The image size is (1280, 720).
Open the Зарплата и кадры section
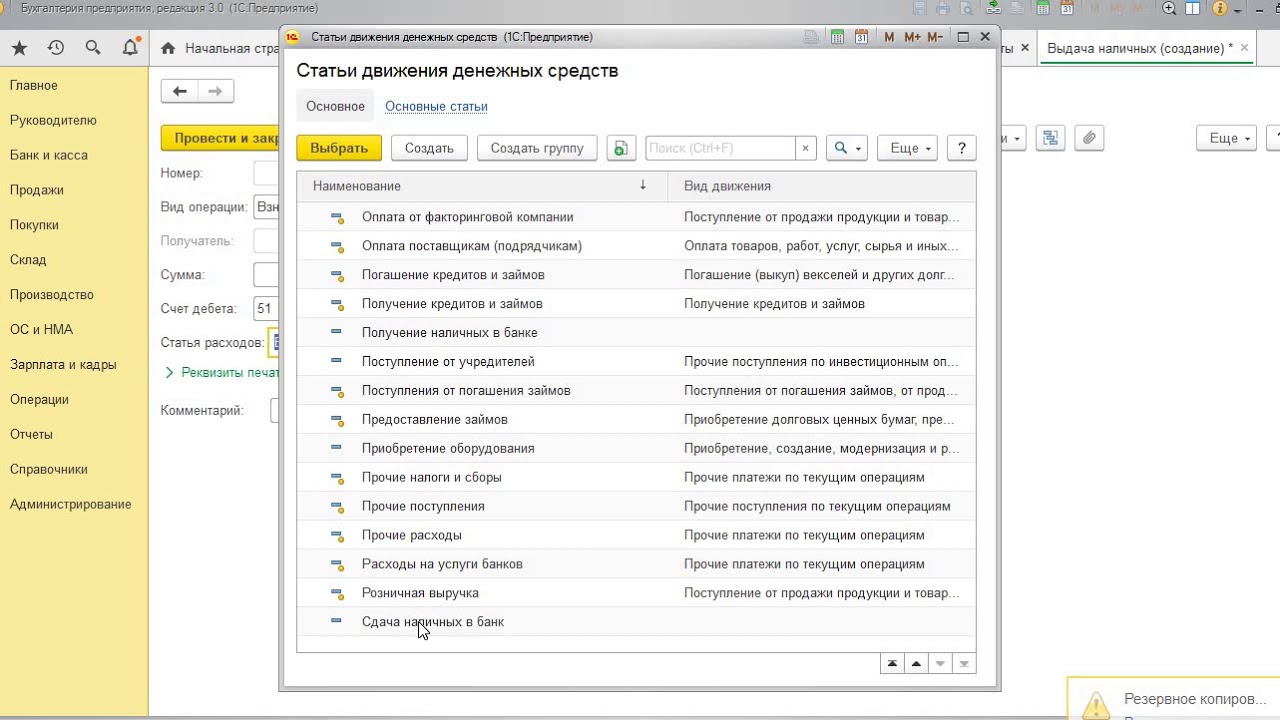click(x=63, y=364)
